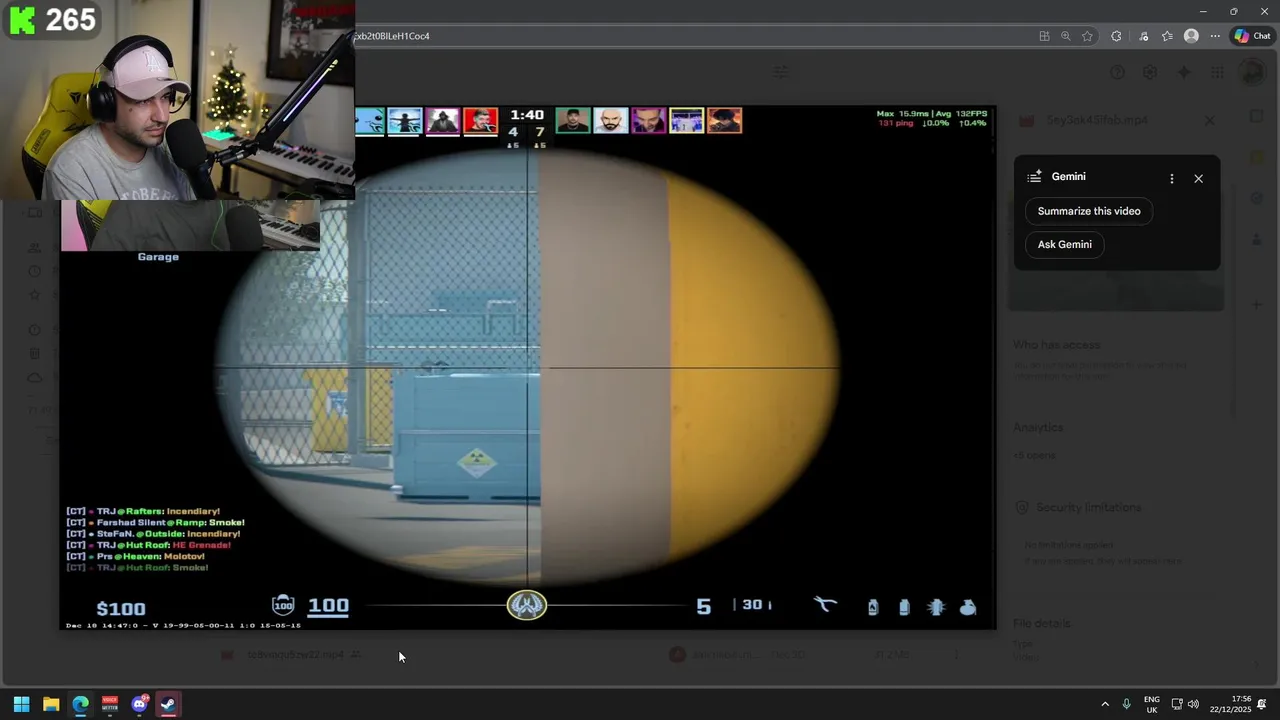The width and height of the screenshot is (1280, 720).
Task: Click the CT emblem at HUD bottom center
Action: pos(527,605)
